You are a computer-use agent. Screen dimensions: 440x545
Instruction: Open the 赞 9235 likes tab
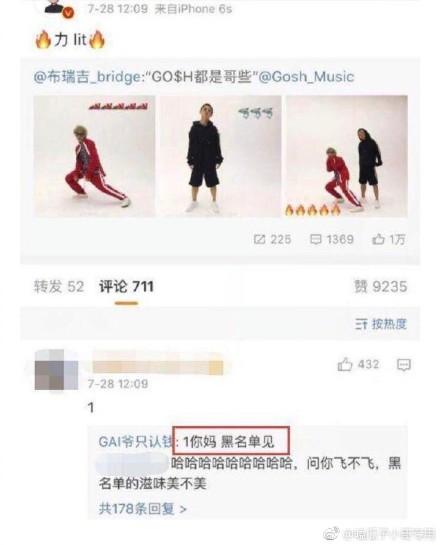[380, 287]
